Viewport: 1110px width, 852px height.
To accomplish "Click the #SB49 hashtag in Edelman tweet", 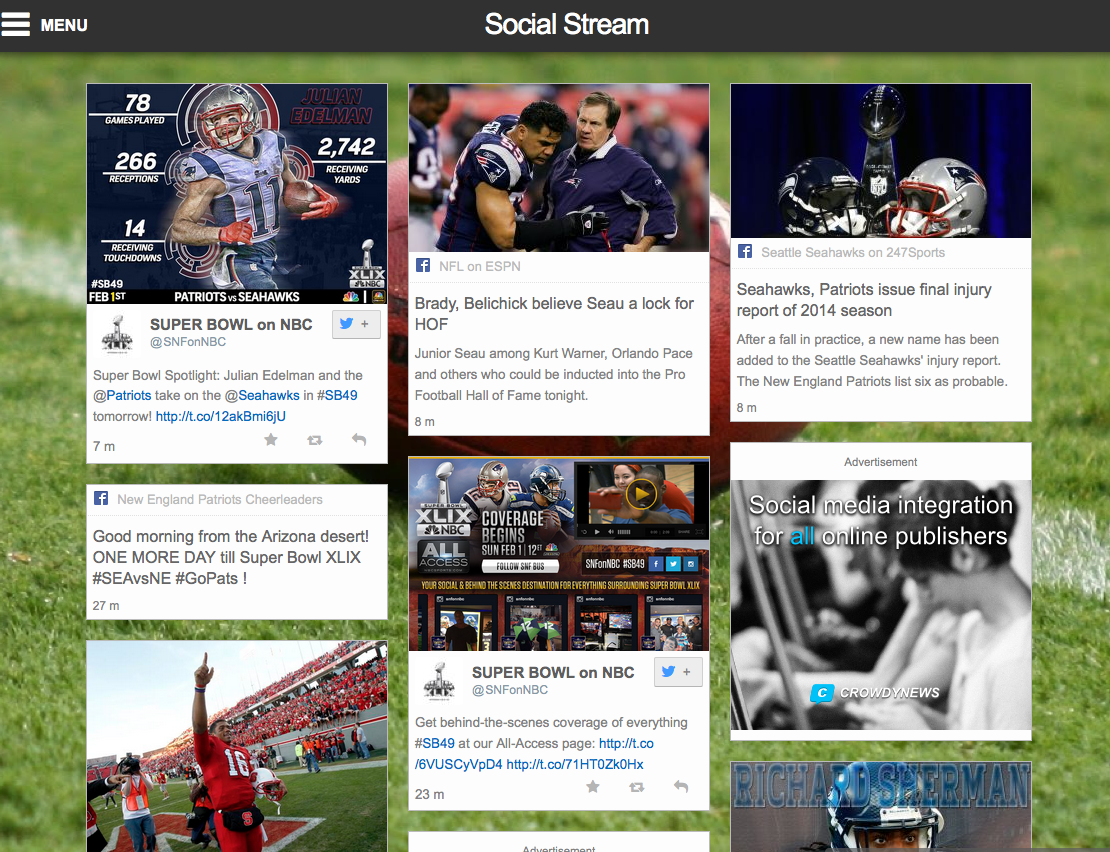I will point(337,396).
